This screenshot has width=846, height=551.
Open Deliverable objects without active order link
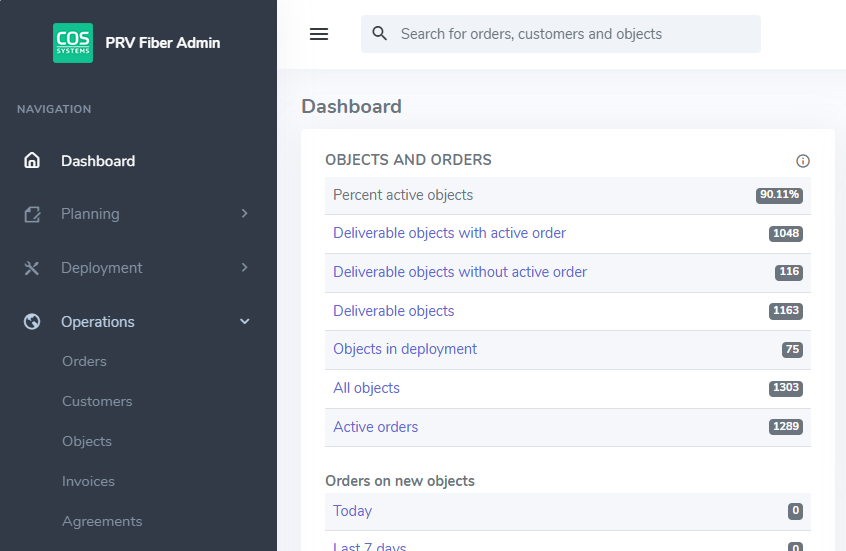click(x=460, y=271)
